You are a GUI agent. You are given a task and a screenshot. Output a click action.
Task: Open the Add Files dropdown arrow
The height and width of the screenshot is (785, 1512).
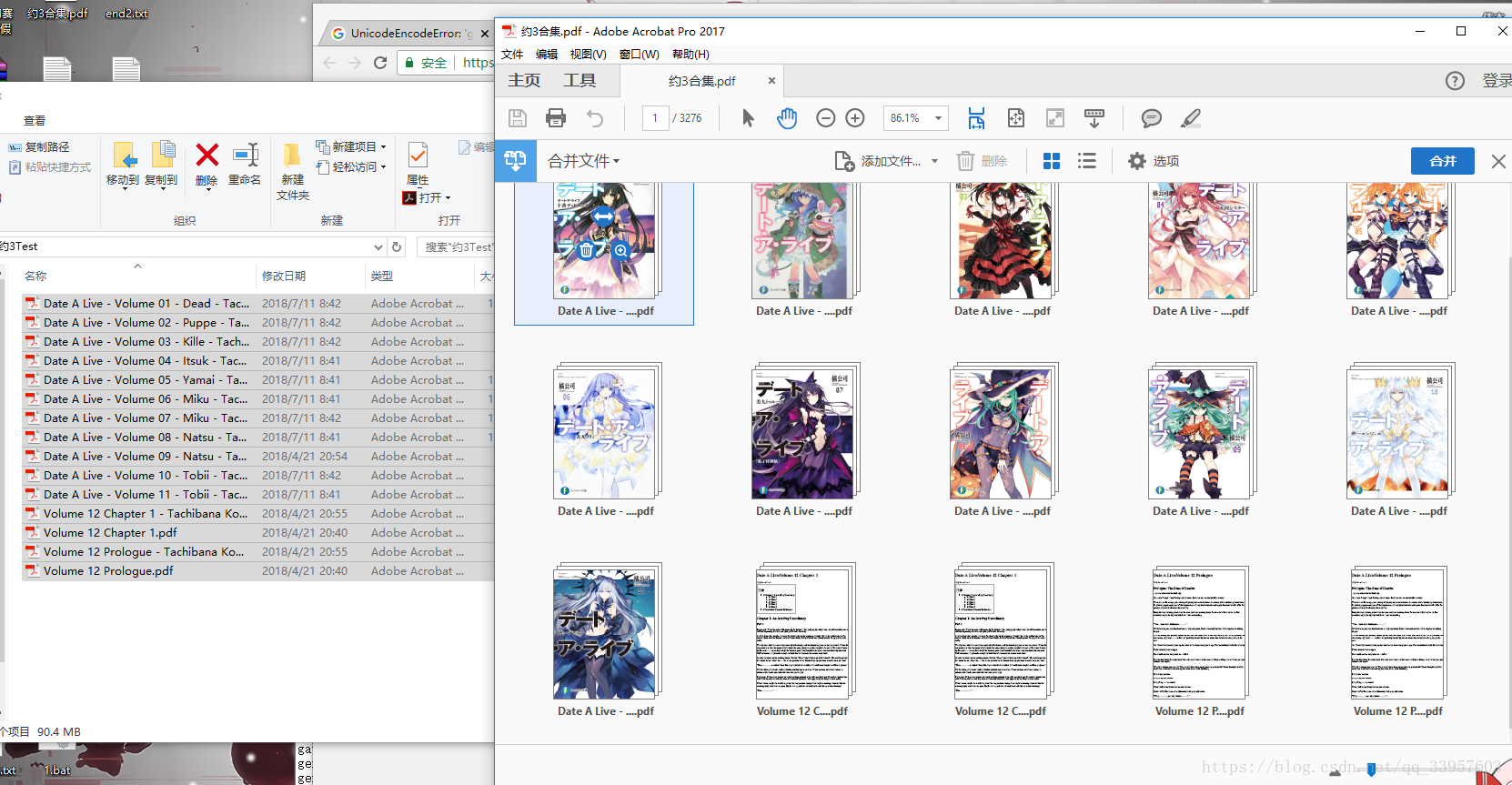pos(934,162)
